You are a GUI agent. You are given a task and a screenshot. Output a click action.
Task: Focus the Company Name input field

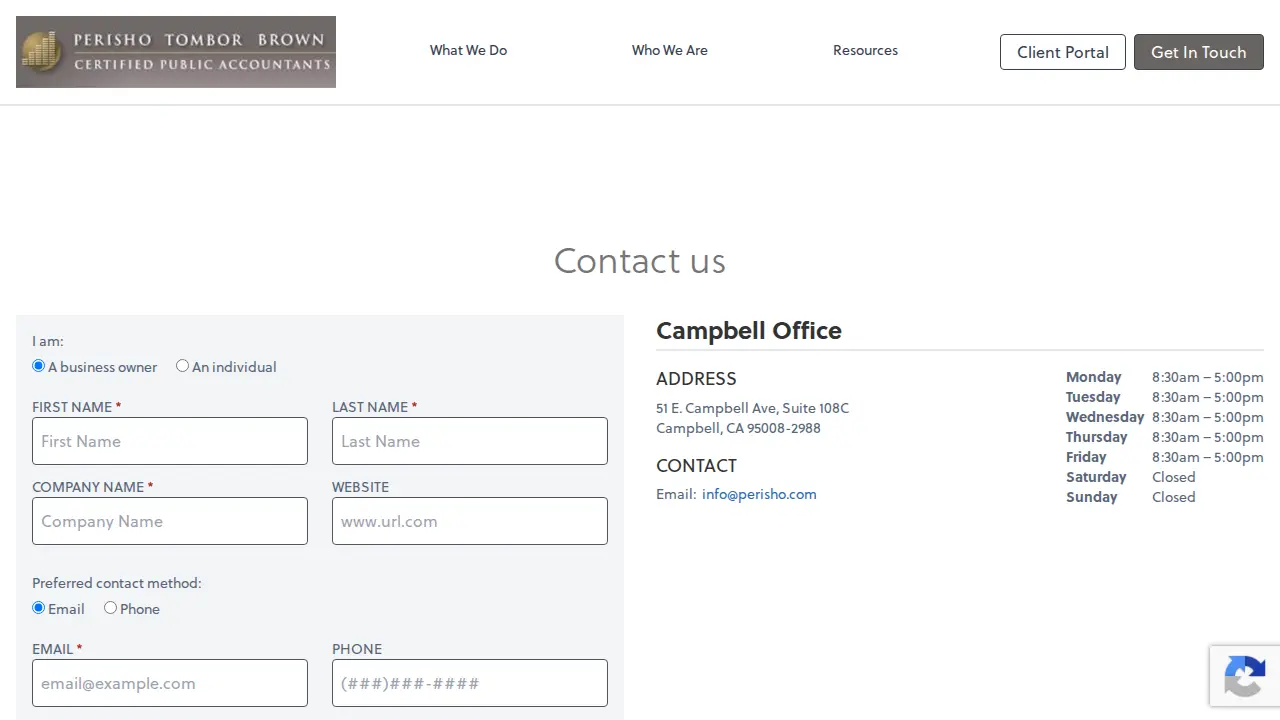(170, 521)
